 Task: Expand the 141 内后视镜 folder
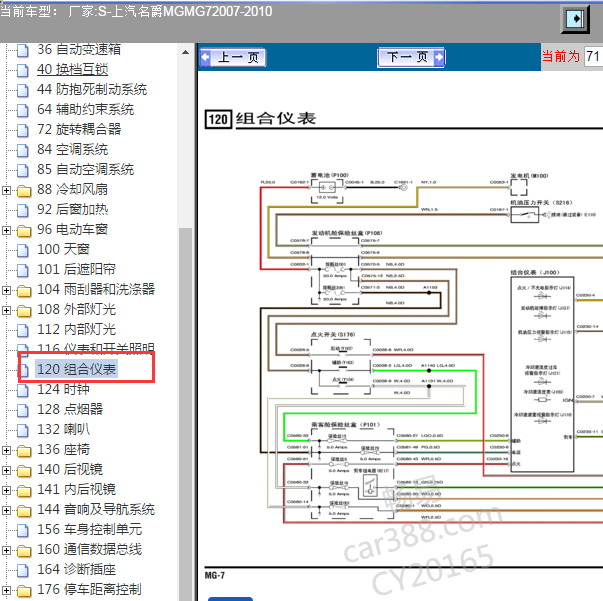tap(6, 490)
